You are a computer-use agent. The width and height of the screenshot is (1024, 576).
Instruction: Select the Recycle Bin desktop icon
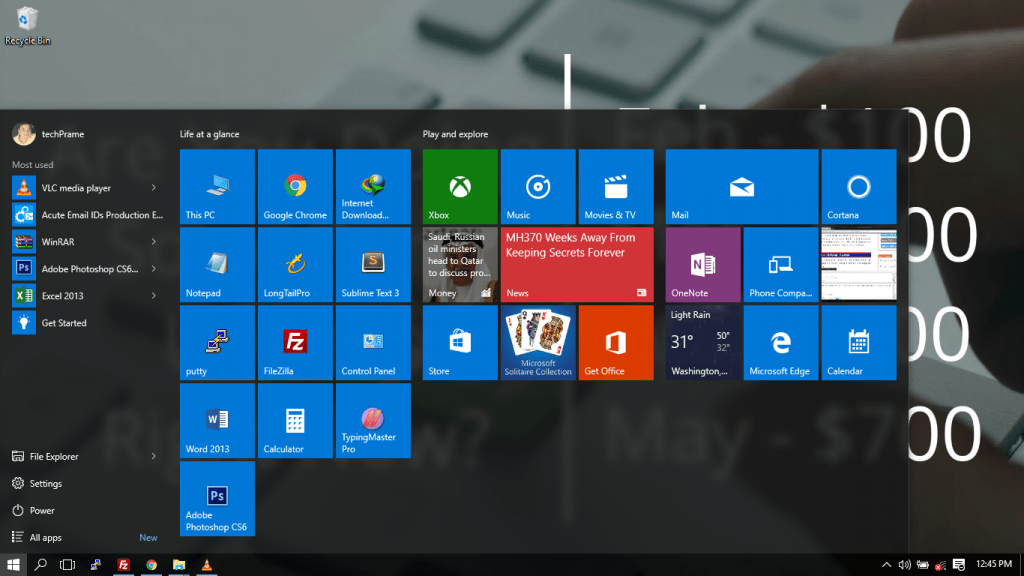click(27, 25)
